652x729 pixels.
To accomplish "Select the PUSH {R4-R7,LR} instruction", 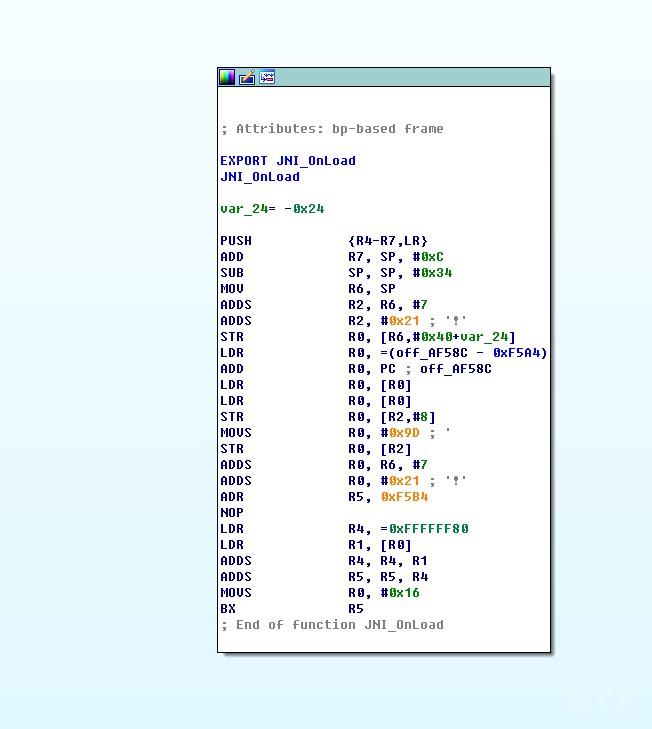I will 324,241.
